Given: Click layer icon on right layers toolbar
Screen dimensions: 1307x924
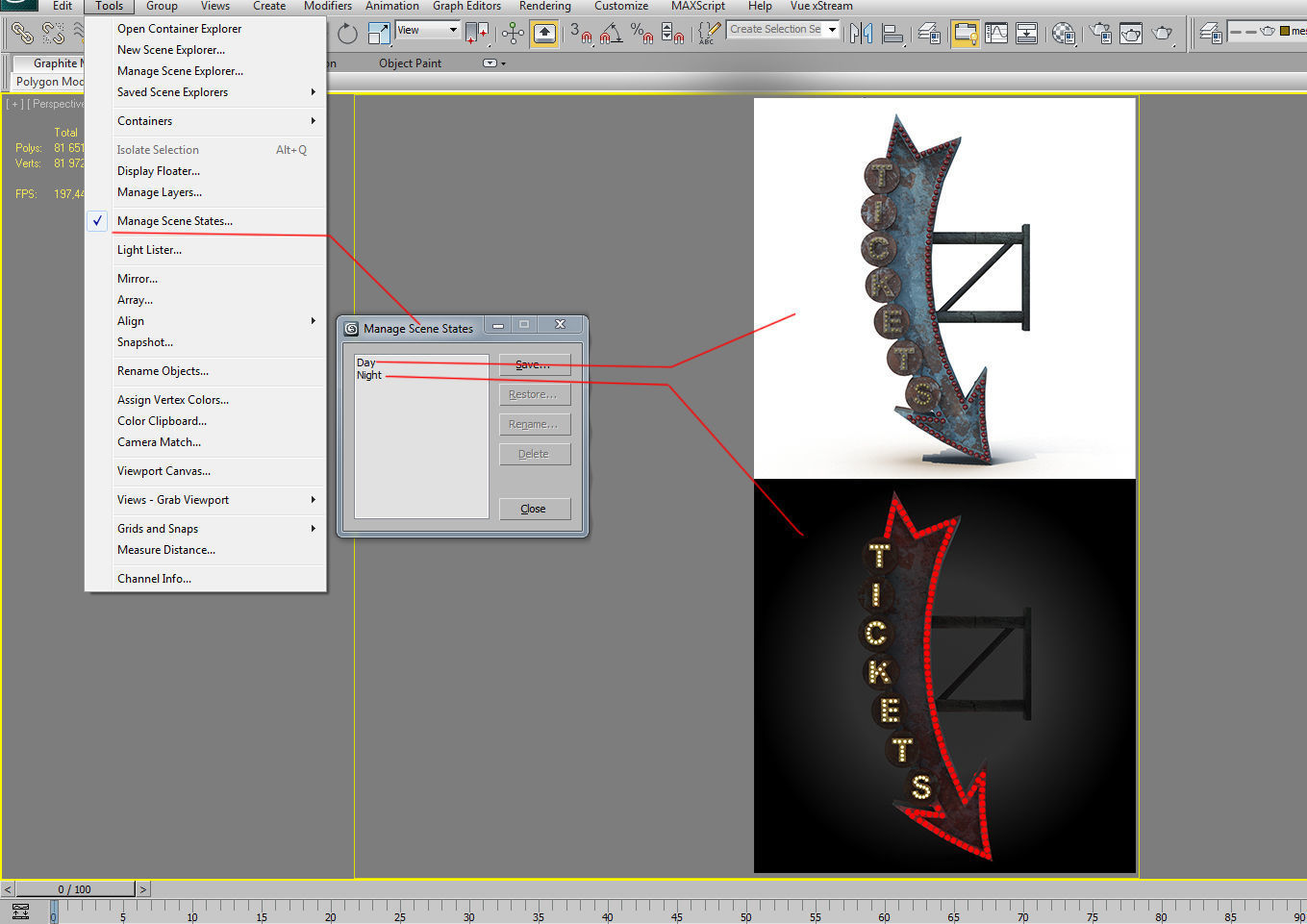Looking at the screenshot, I should coord(1211,34).
